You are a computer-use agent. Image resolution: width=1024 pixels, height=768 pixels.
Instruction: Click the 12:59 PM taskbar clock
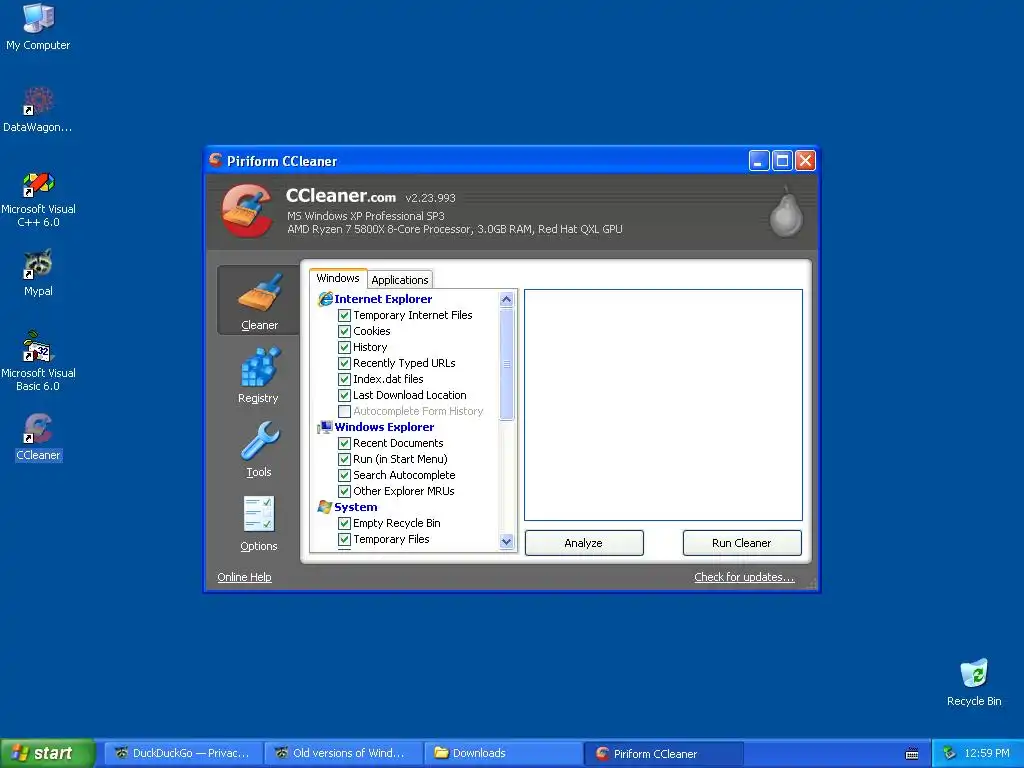[987, 754]
